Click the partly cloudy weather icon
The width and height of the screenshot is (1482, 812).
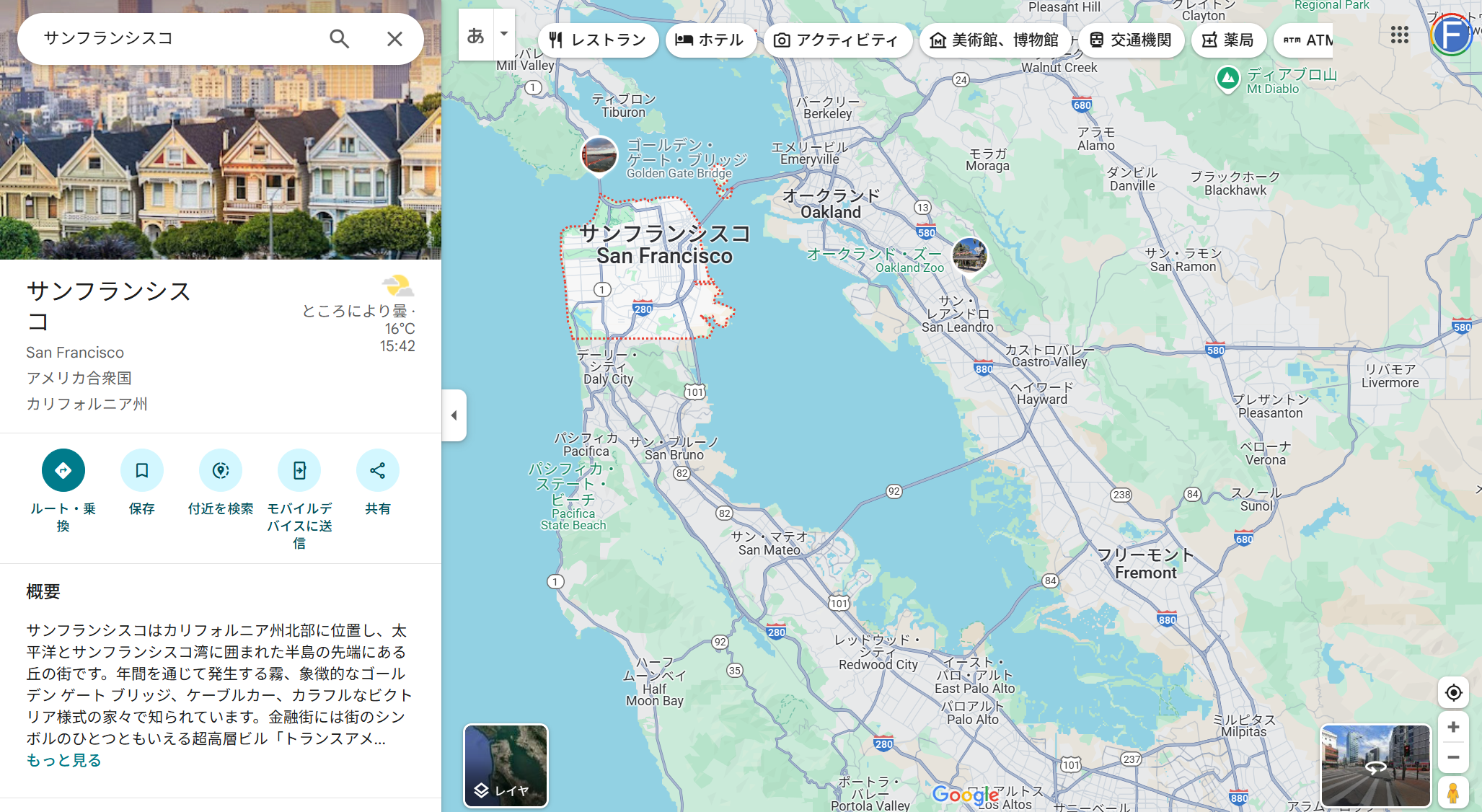pyautogui.click(x=398, y=286)
